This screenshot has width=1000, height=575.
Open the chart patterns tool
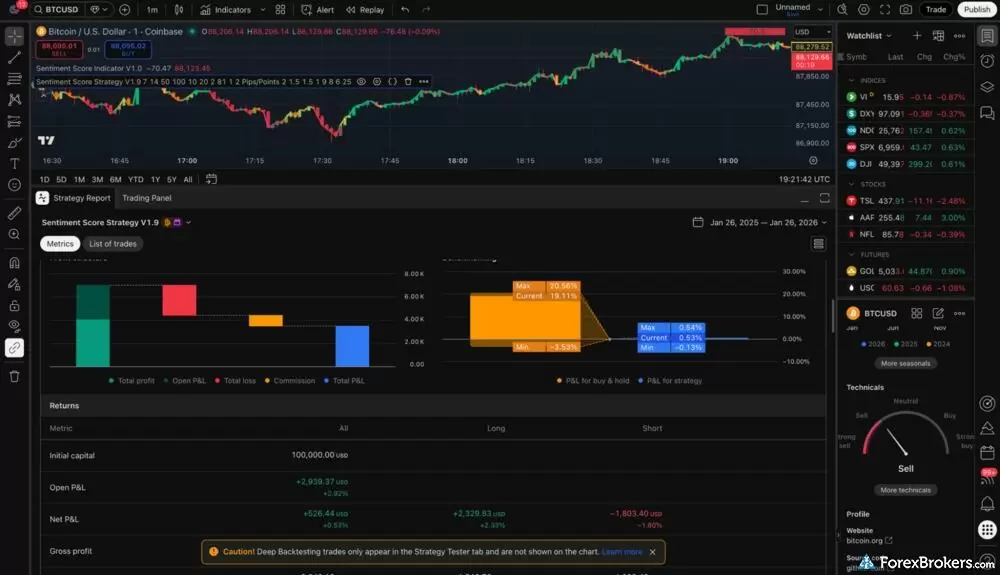[x=14, y=99]
